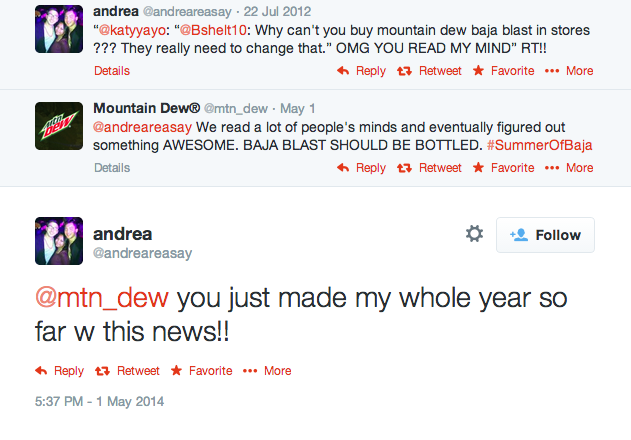Favorite the Mountain Dew tweet
Screen dimensions: 631x440
(503, 168)
